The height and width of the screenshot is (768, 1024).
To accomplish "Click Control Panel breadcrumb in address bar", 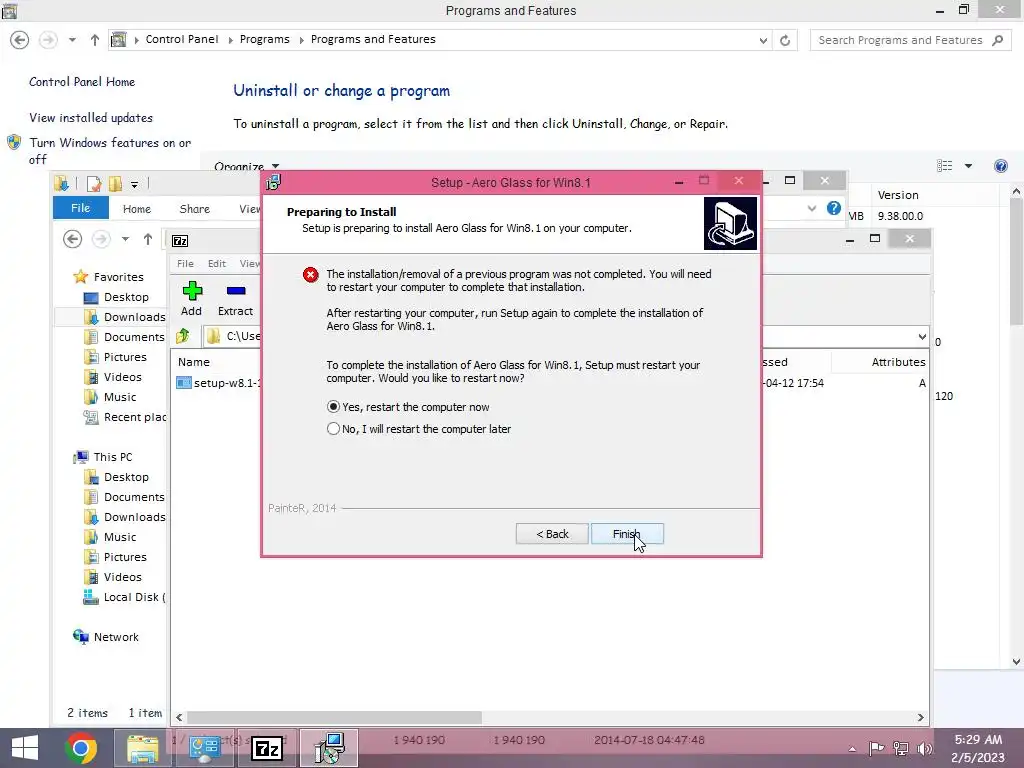I will (182, 39).
